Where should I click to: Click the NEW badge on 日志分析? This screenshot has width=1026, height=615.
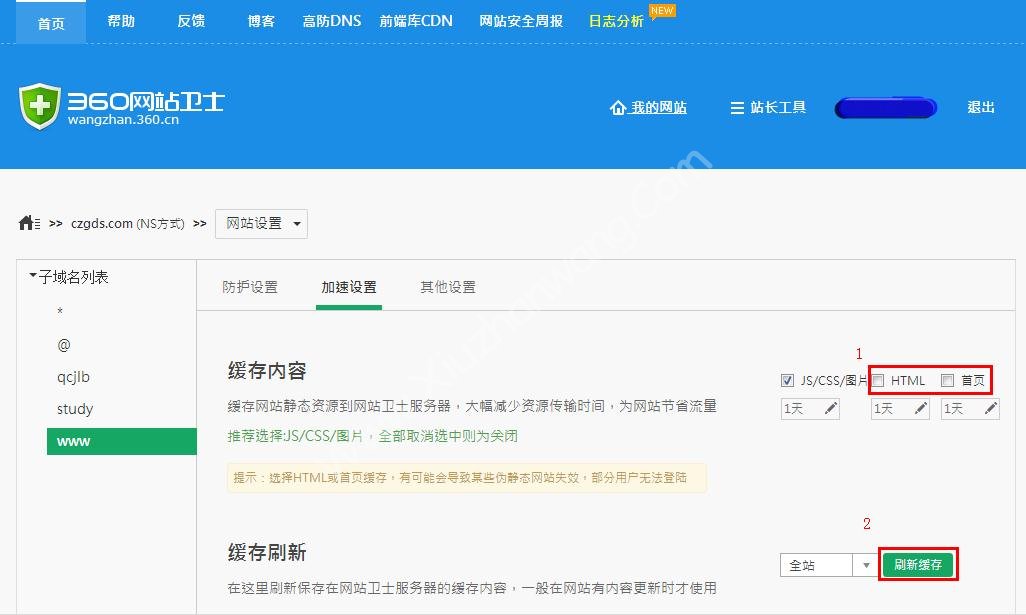(660, 12)
